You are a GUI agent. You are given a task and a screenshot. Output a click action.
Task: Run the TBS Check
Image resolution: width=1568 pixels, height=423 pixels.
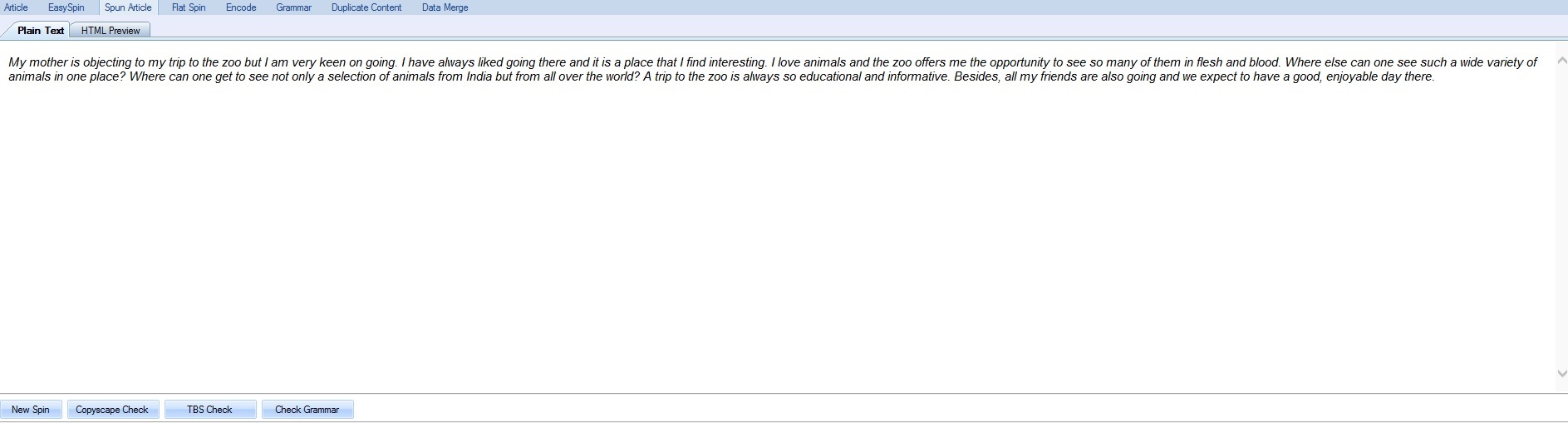point(209,410)
